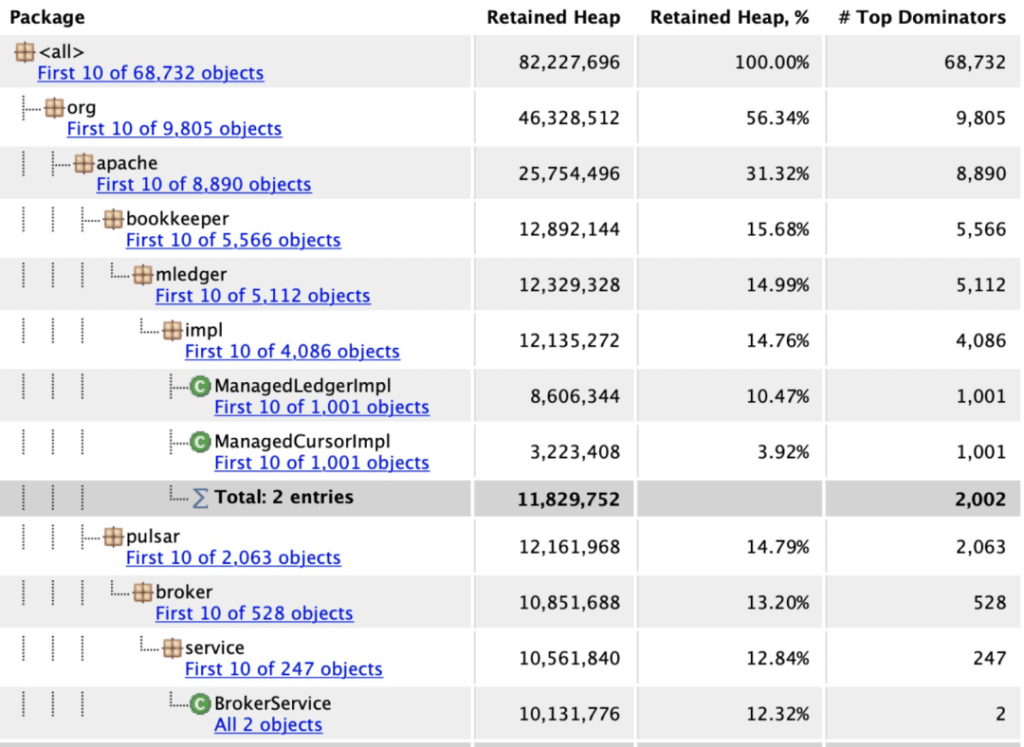Sort by the Package column header
1024x747 pixels.
(x=47, y=17)
